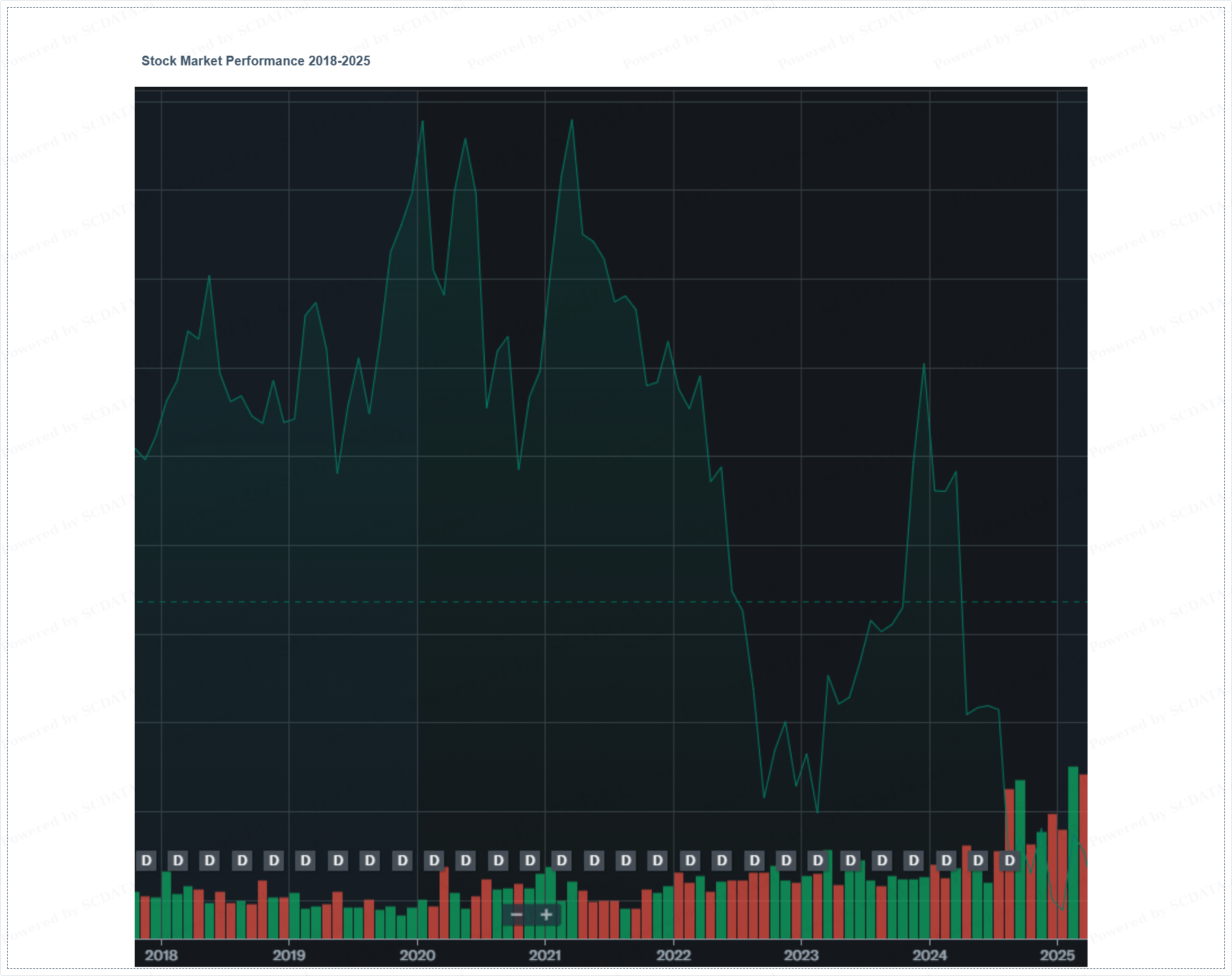Click the 2025 year axis label
This screenshot has width=1232, height=976.
coord(1057,955)
